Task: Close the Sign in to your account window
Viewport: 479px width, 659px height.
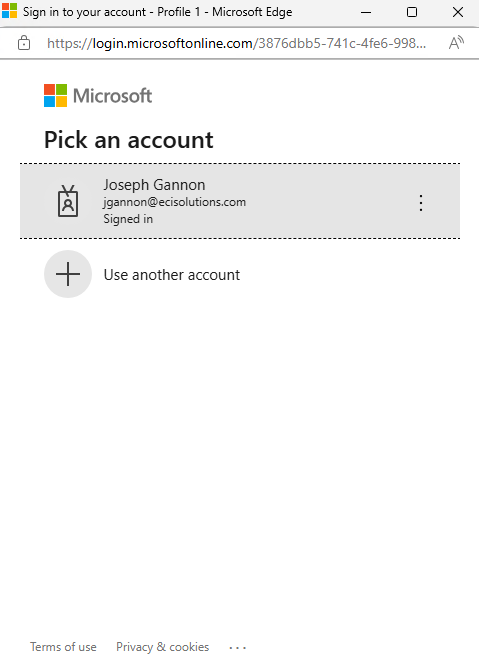Action: 458,12
